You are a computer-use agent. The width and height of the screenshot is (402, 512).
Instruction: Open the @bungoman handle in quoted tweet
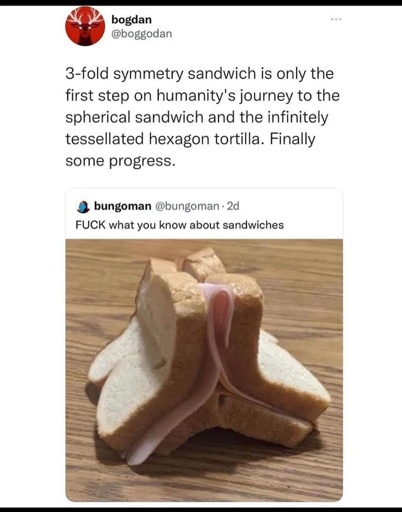(187, 206)
